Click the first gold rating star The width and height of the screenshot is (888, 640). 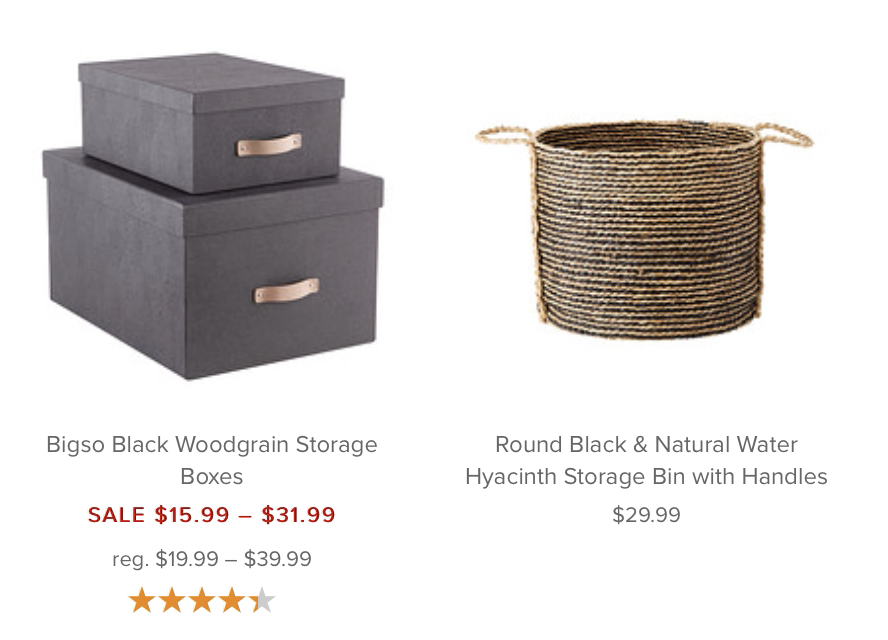(x=142, y=600)
